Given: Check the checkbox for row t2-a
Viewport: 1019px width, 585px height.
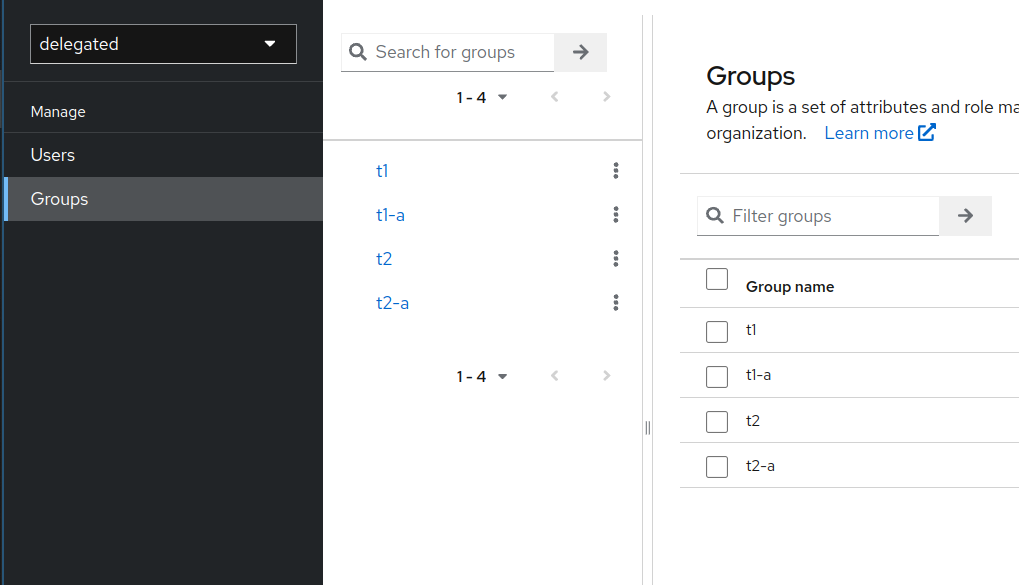Looking at the screenshot, I should pyautogui.click(x=717, y=466).
